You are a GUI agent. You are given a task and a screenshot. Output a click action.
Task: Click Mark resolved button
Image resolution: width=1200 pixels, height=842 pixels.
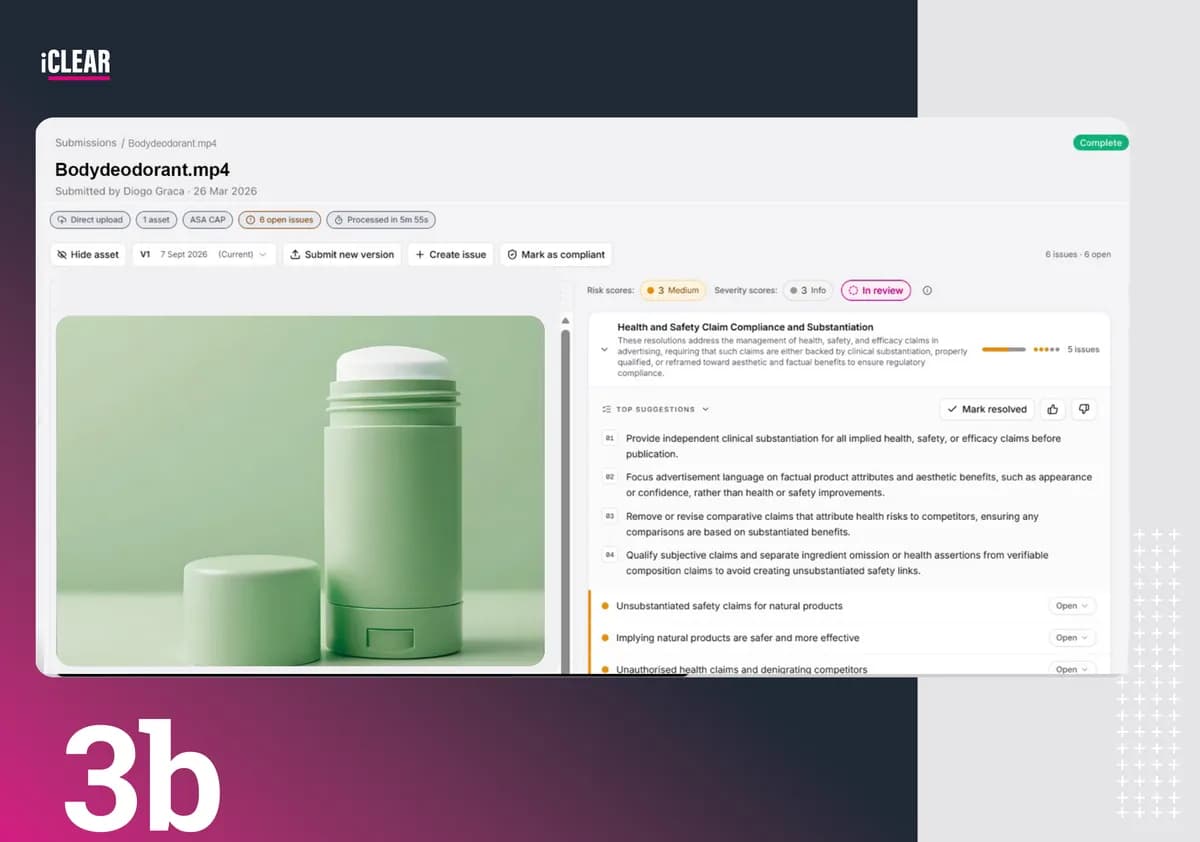point(986,409)
